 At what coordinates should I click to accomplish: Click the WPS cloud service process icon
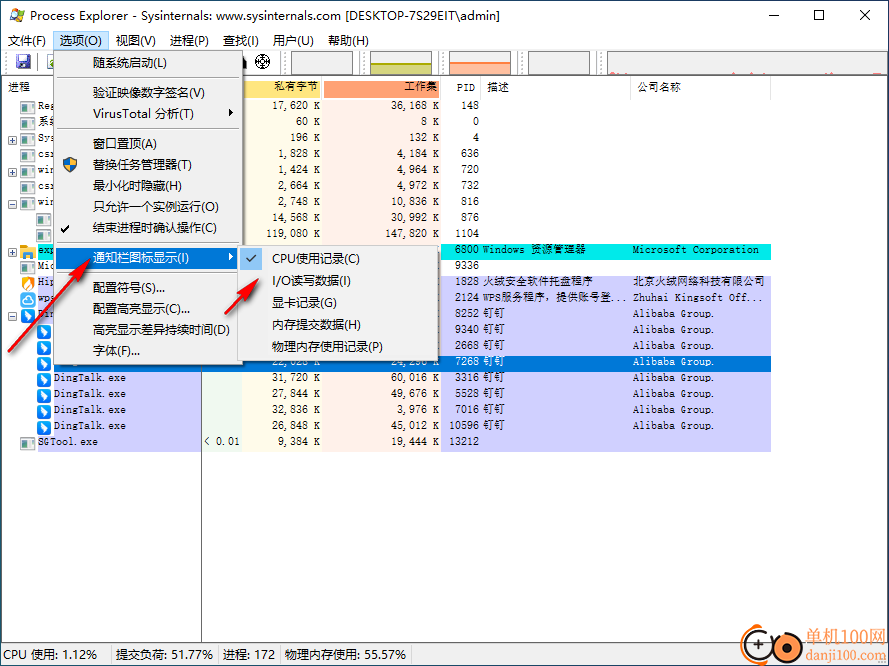click(x=28, y=299)
